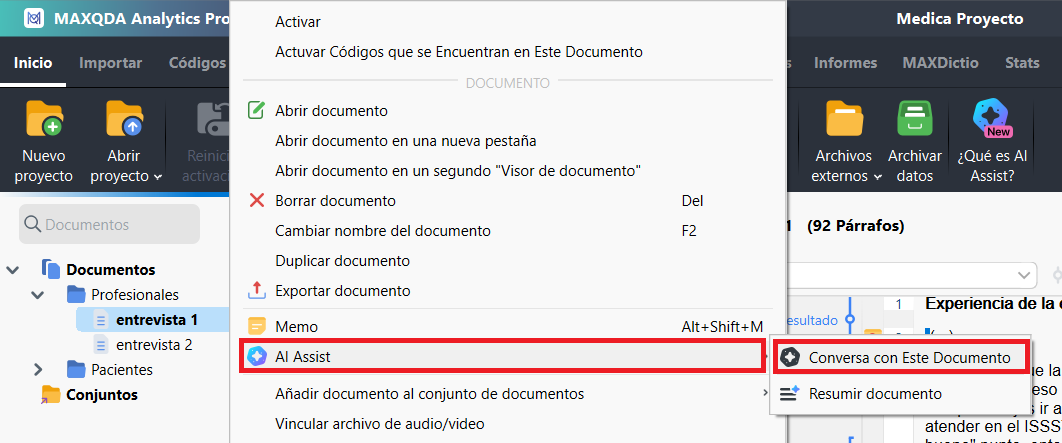The height and width of the screenshot is (443, 1062).
Task: Click the Archivos externos folder icon
Action: (843, 119)
